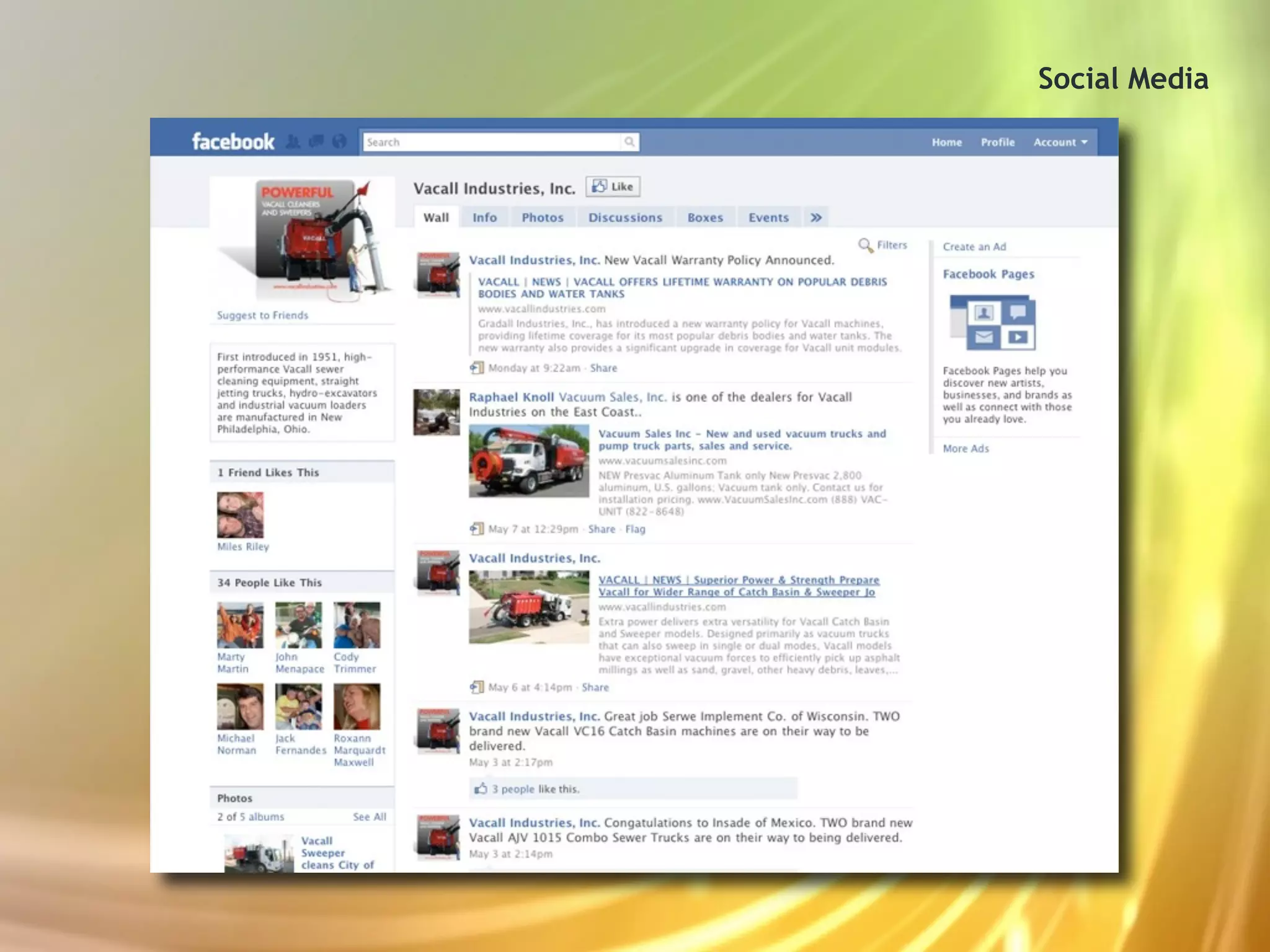Click 'May 3 at 2:14pm' timestamp
Screen dimensions: 1270x952
pos(510,854)
